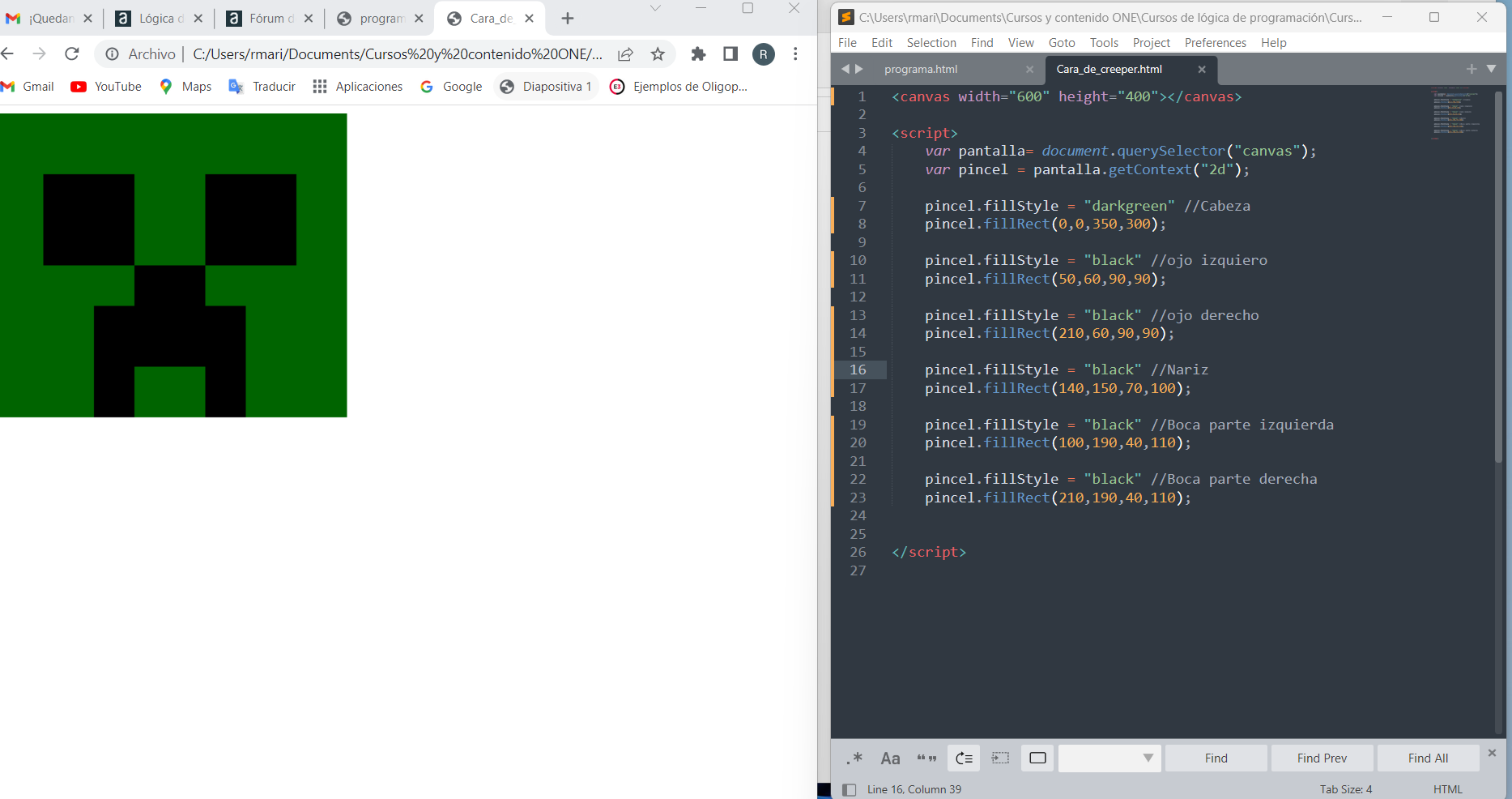Open Gmail bookmark
Image resolution: width=1512 pixels, height=799 pixels.
(28, 87)
